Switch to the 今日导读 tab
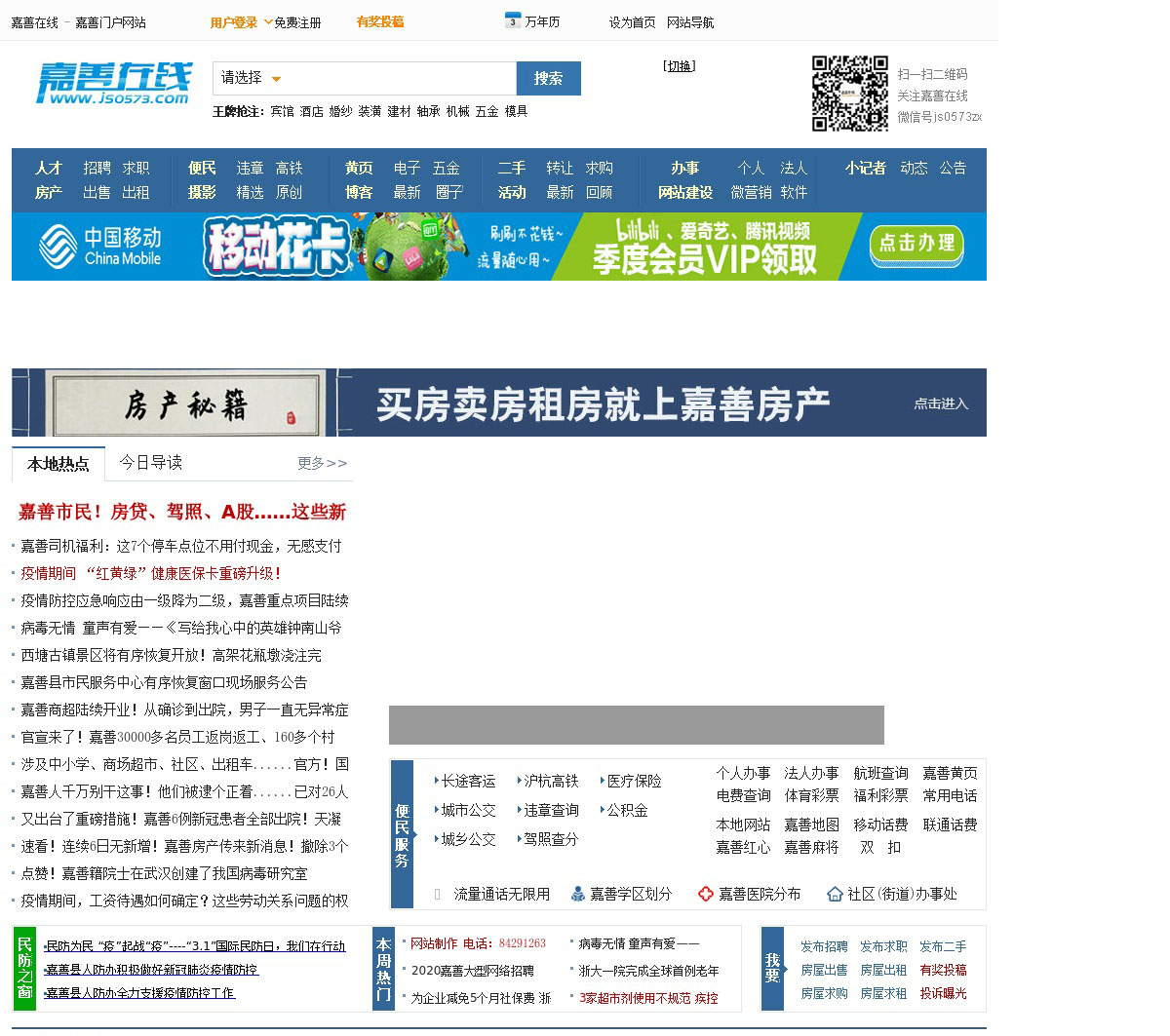 (151, 463)
